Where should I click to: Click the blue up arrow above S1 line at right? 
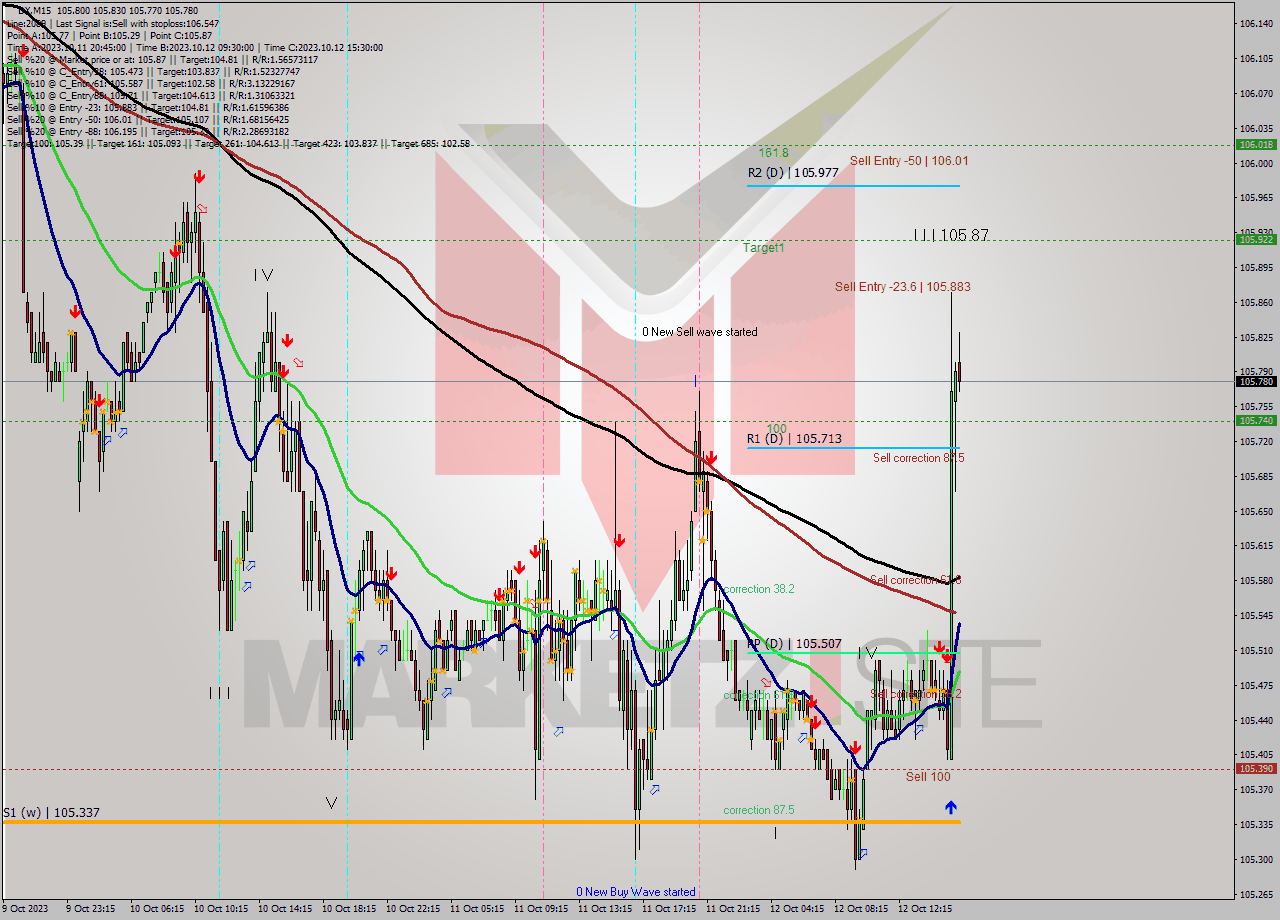point(951,806)
